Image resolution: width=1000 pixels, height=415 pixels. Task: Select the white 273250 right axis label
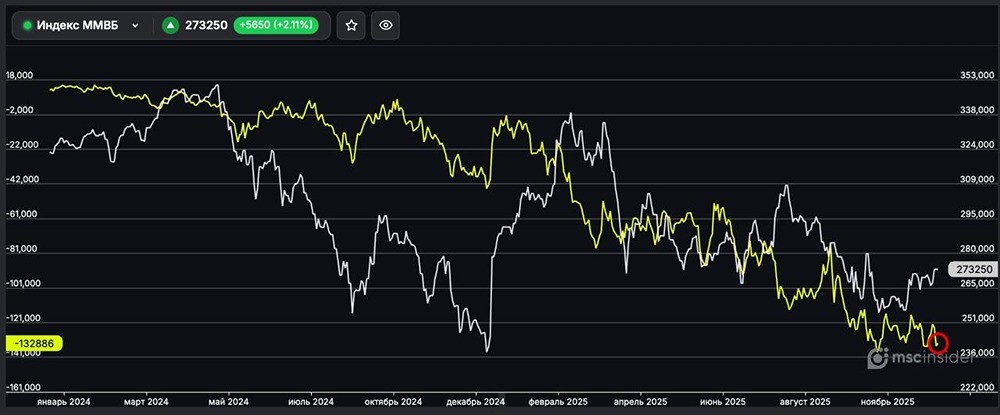coord(972,270)
